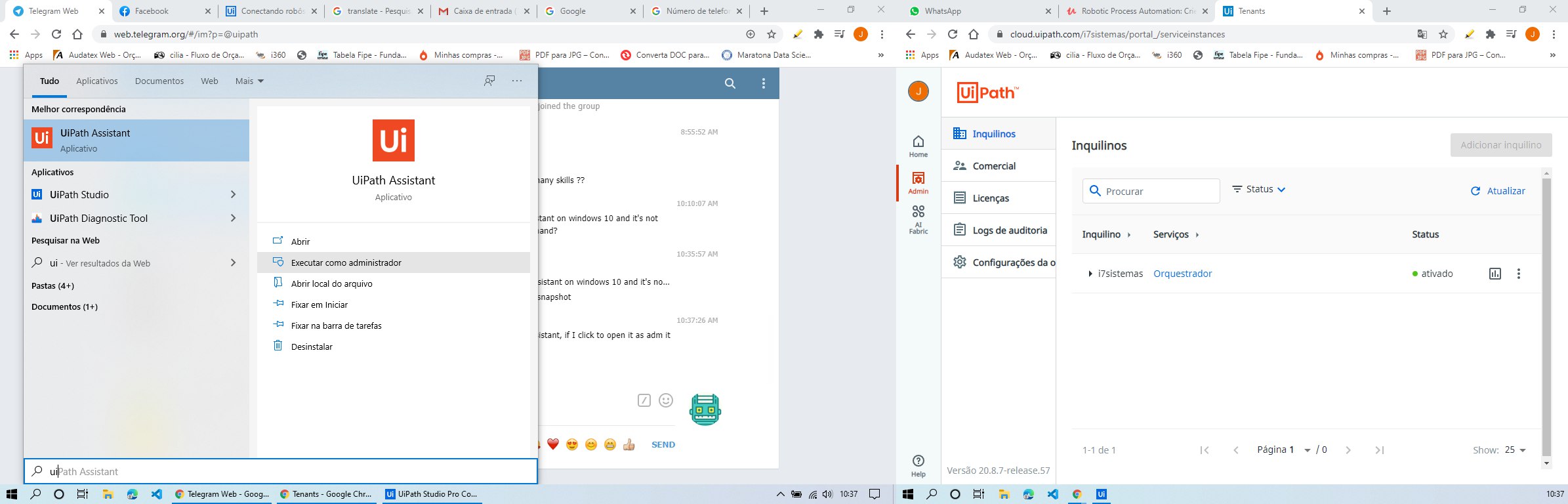Viewport: 1568px width, 504px height.
Task: Open Help in UiPath sidebar
Action: [918, 466]
